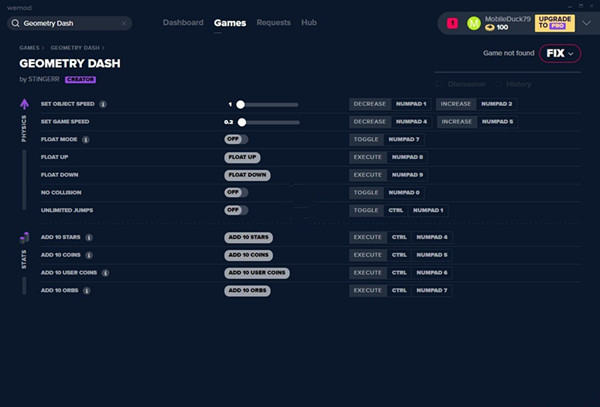Screen dimensions: 600x407
Task: Click Upgrade to Pro button
Action: point(554,23)
